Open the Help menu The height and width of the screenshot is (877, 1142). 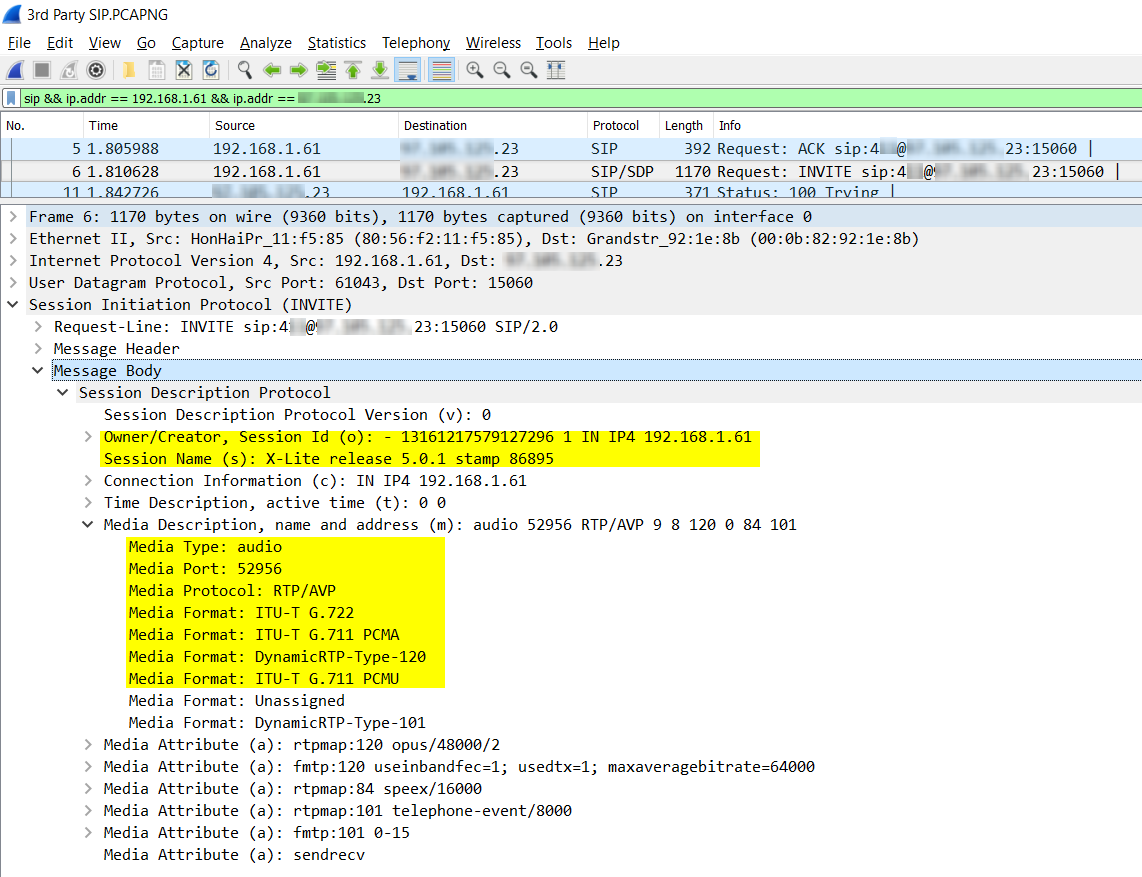604,43
